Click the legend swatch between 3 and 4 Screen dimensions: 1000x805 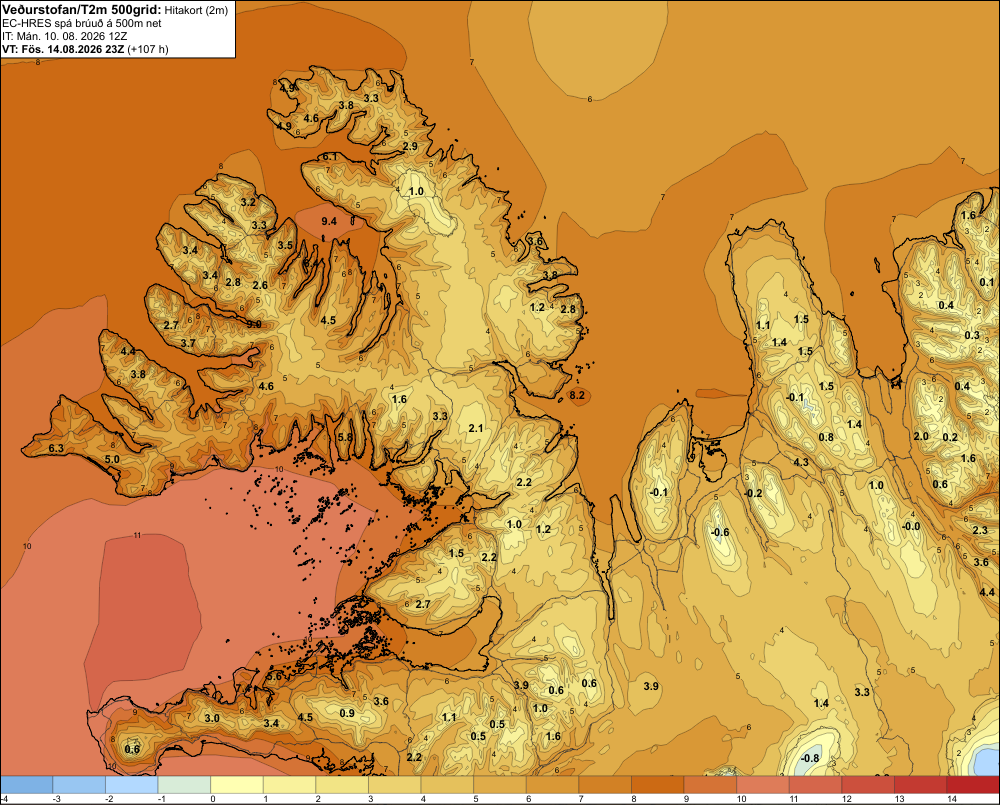395,784
